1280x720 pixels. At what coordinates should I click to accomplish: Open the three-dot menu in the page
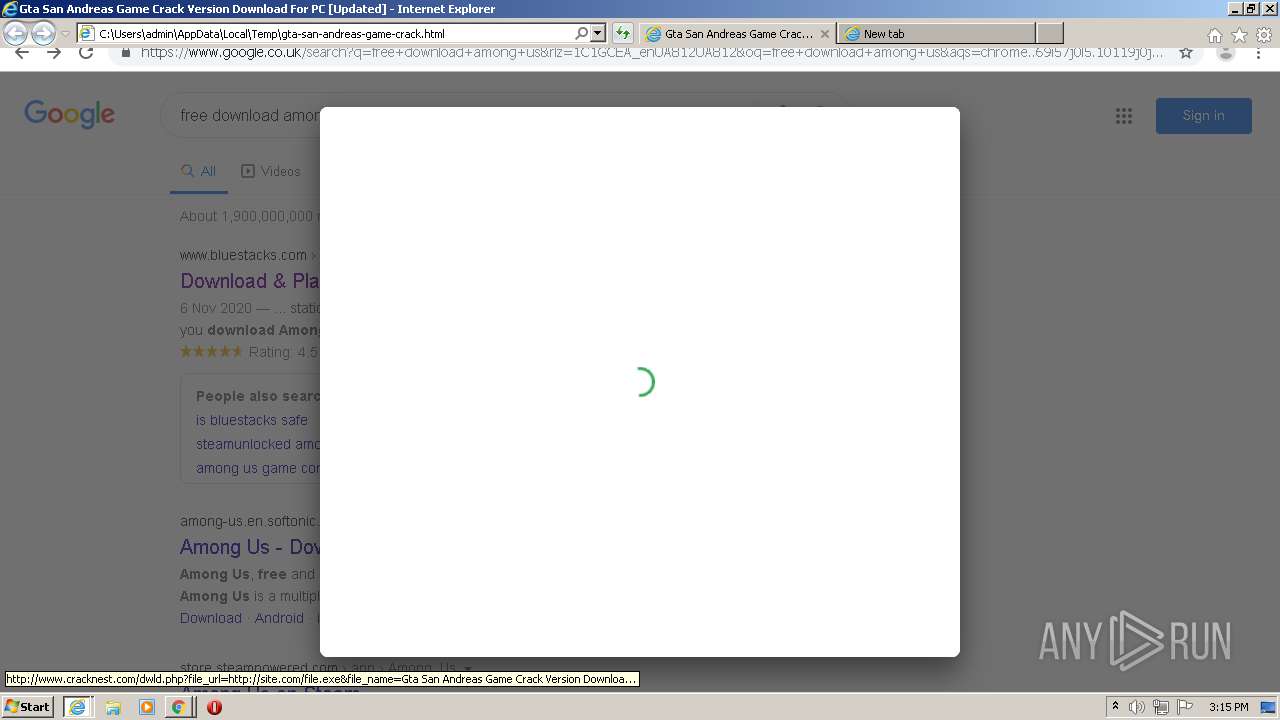tap(1258, 53)
